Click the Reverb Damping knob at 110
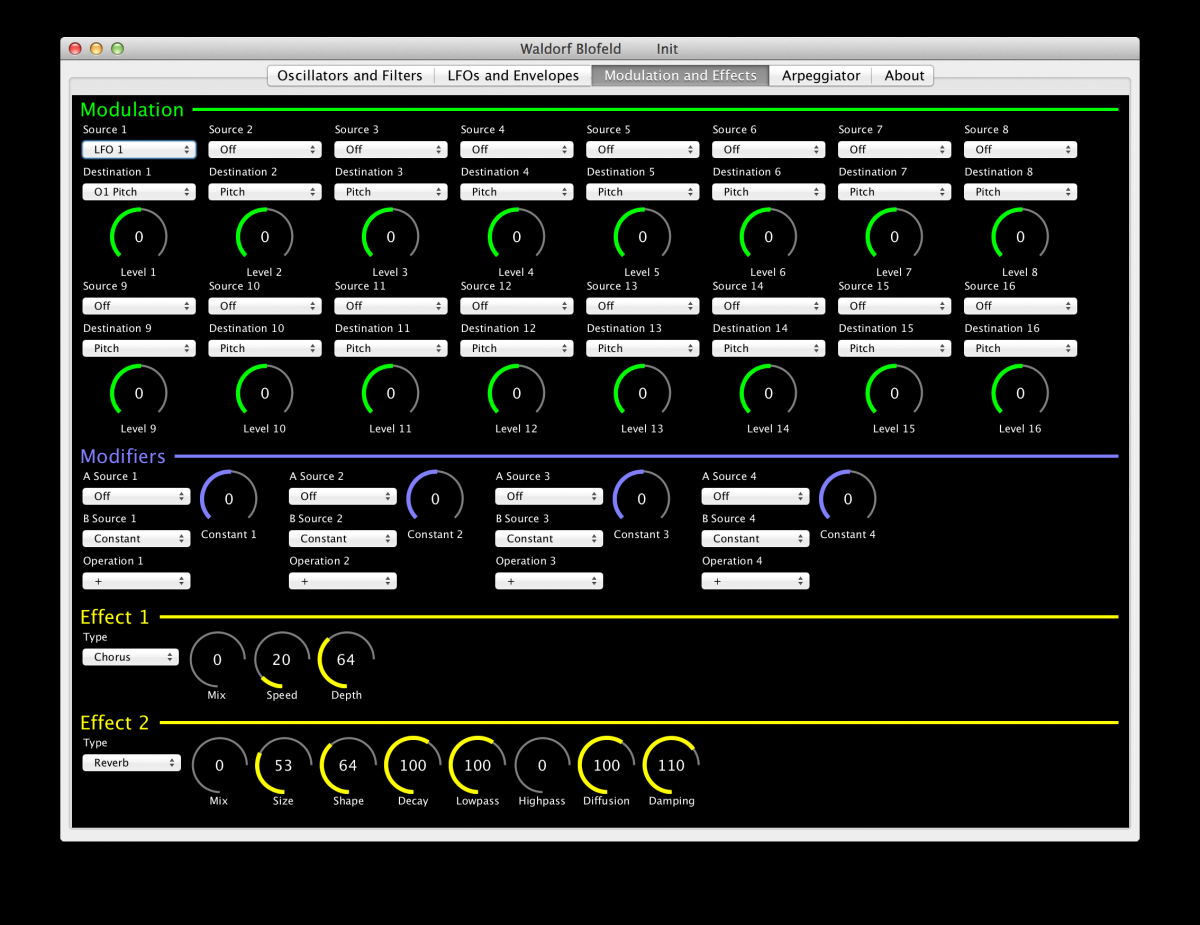 point(671,766)
